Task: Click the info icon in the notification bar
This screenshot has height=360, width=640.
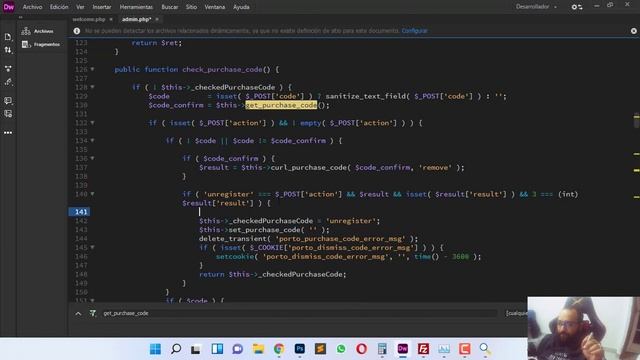Action: (77, 31)
